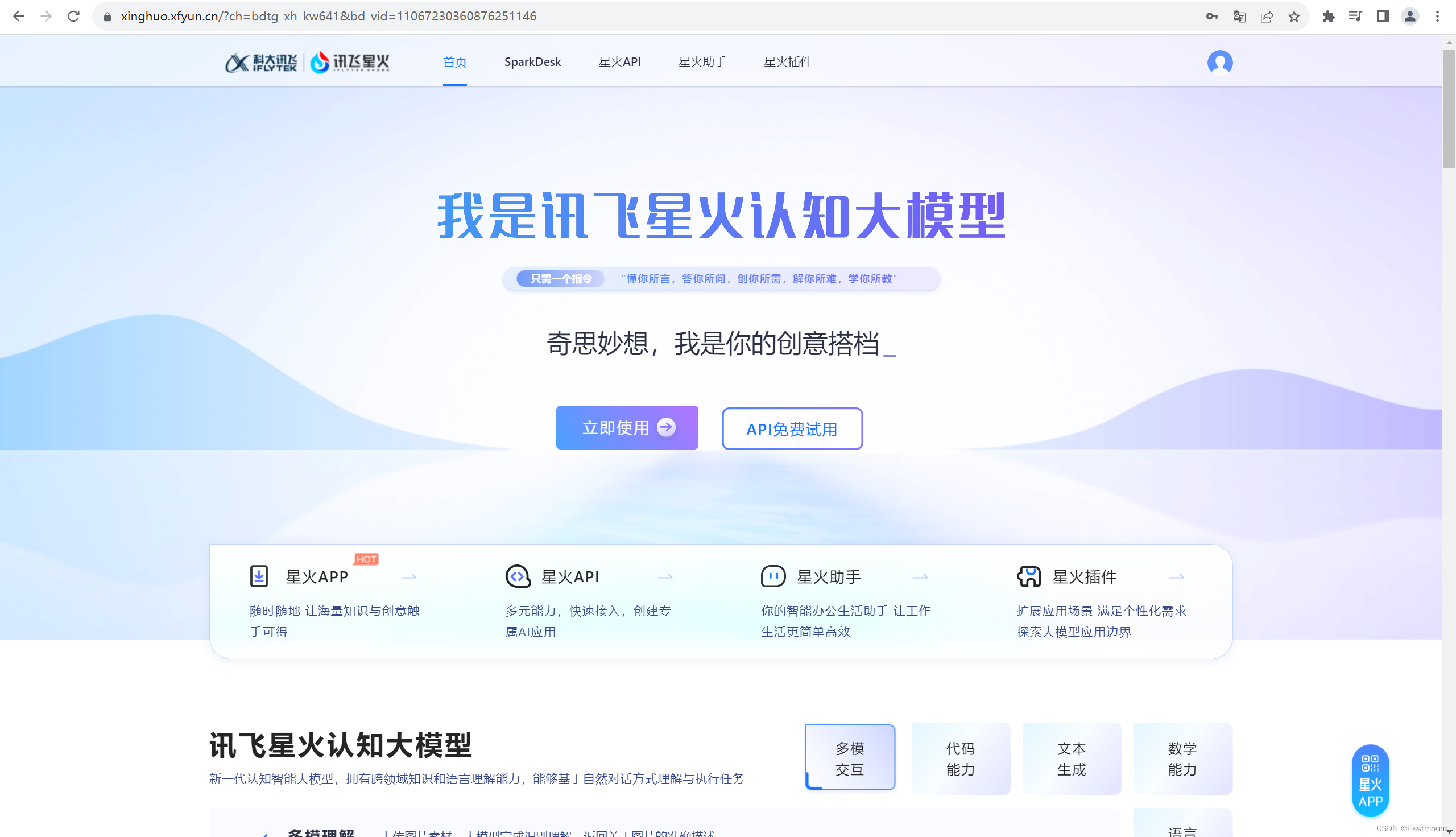Expand the 星火API card arrow
Image resolution: width=1456 pixels, height=837 pixels.
click(665, 576)
